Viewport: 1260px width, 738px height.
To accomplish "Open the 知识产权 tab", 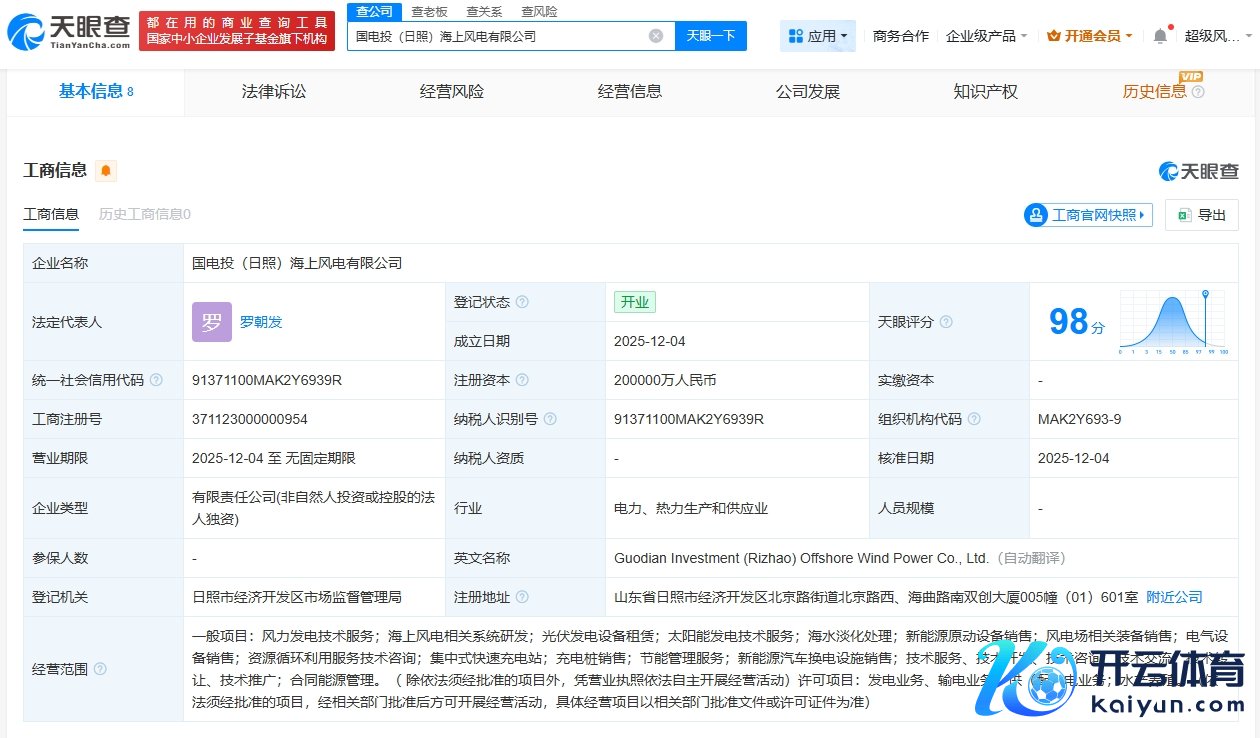I will [985, 92].
